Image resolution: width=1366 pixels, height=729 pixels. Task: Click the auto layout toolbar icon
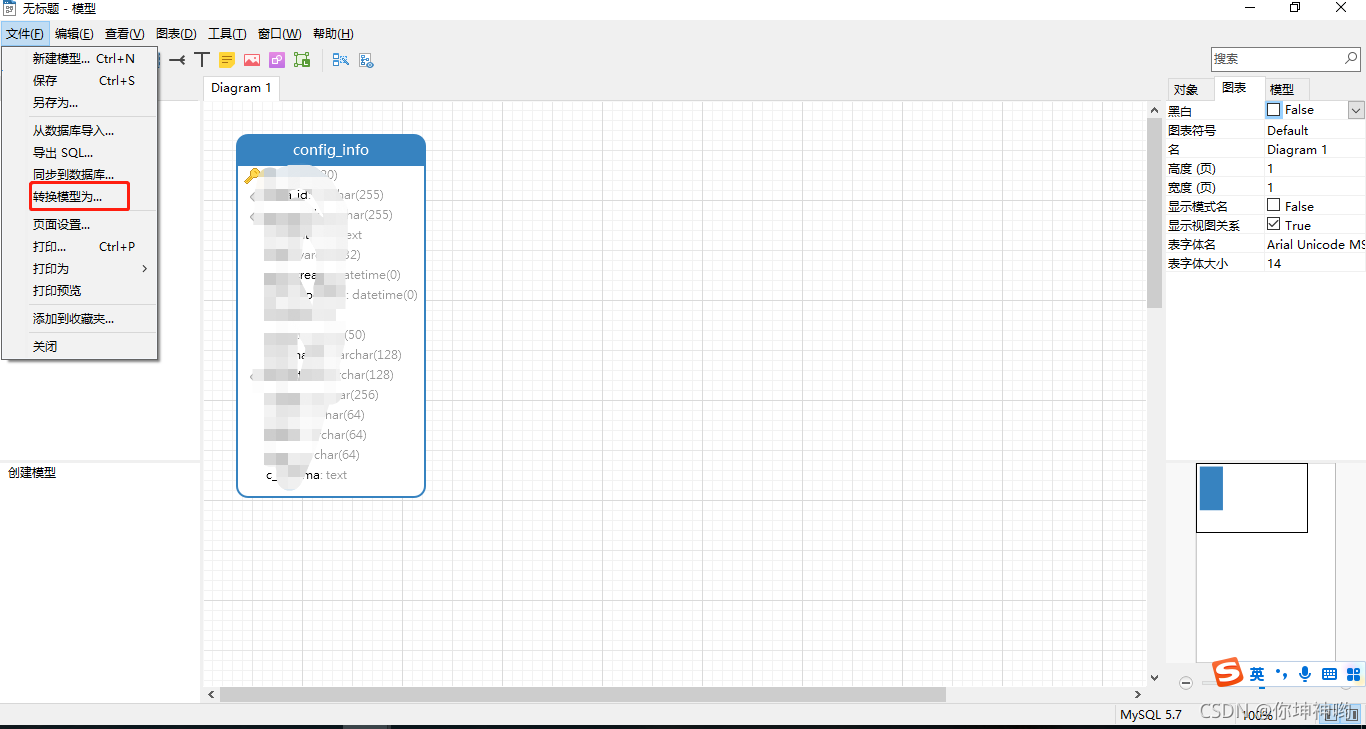coord(341,60)
